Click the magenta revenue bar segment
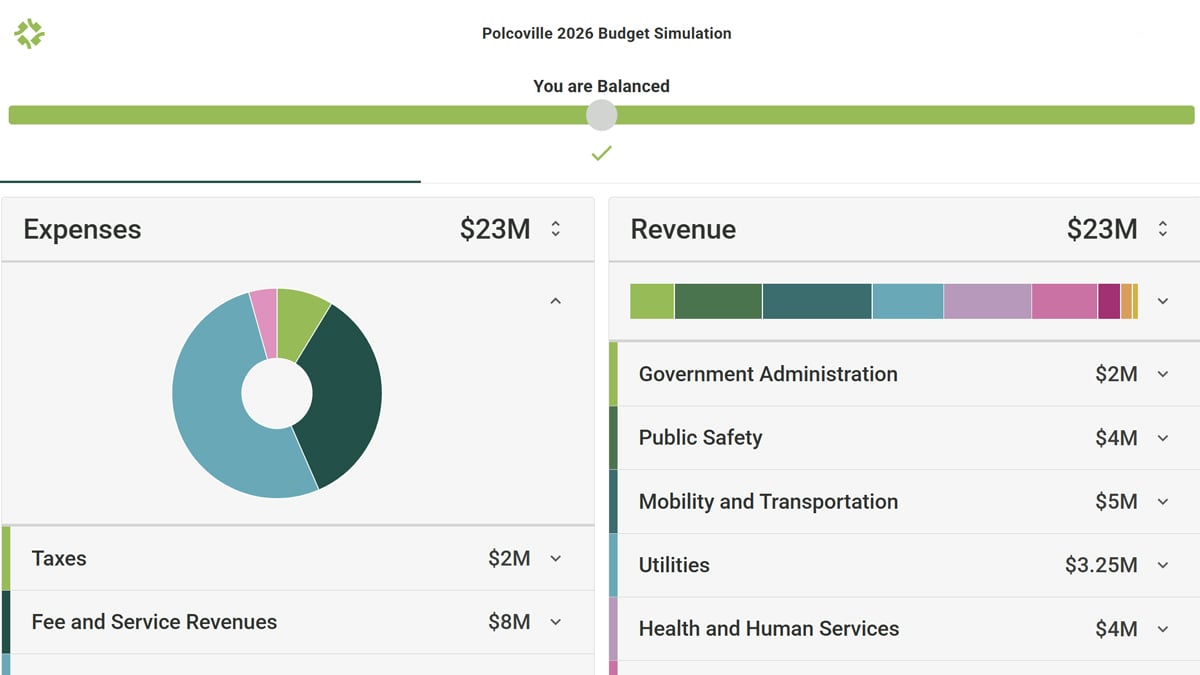 (x=1109, y=301)
